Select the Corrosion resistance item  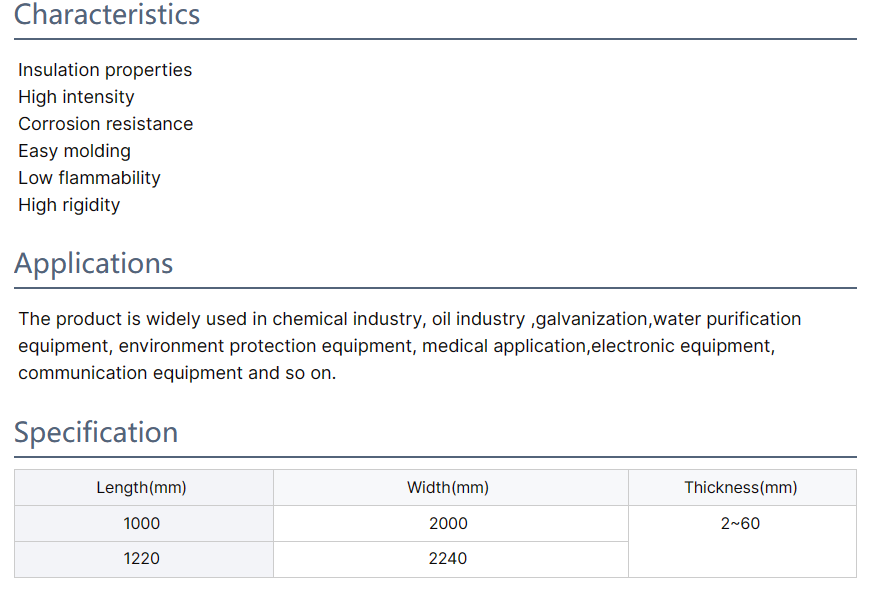point(105,124)
